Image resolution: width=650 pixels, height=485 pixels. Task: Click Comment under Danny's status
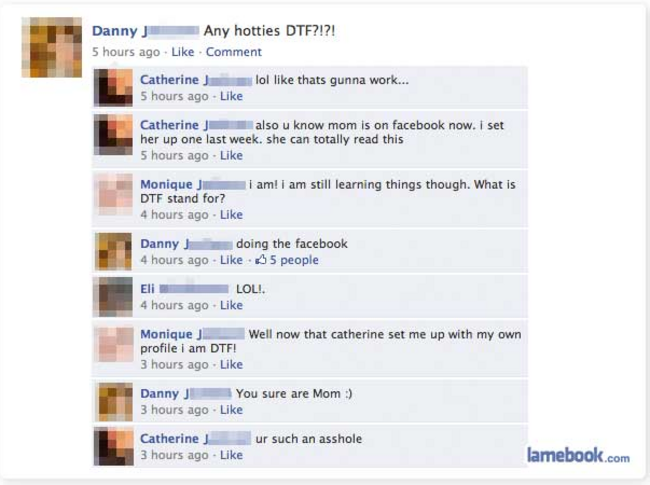tap(234, 52)
